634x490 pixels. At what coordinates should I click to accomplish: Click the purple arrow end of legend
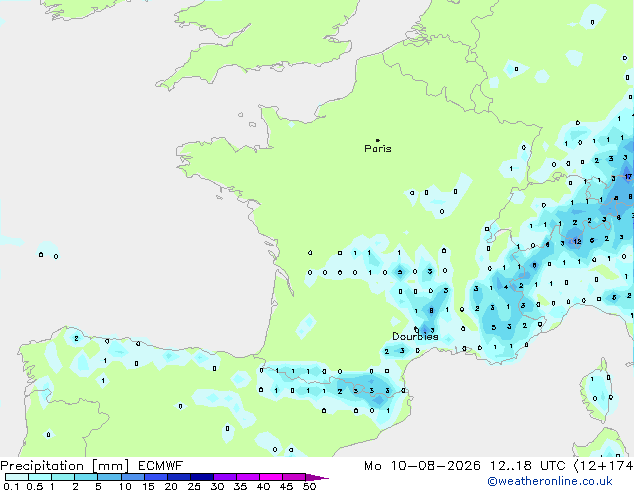click(x=317, y=477)
